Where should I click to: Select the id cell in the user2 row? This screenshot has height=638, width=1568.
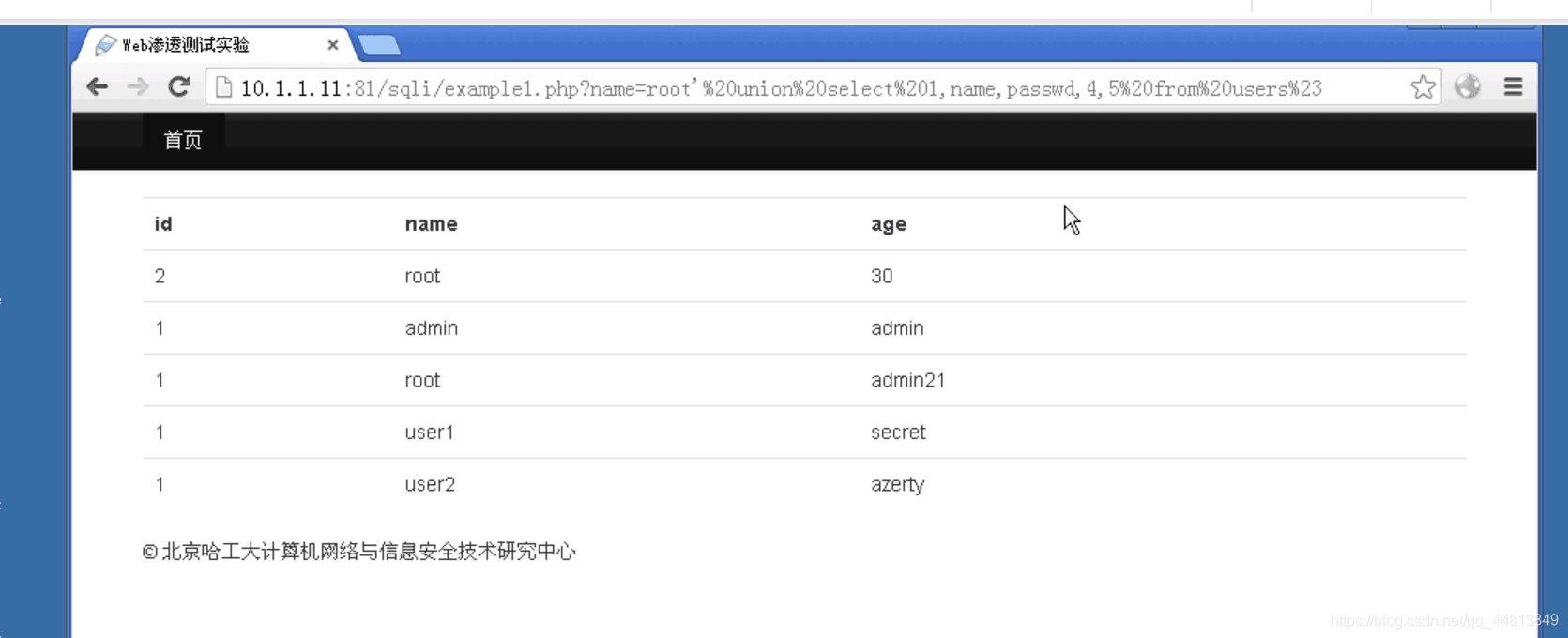160,484
